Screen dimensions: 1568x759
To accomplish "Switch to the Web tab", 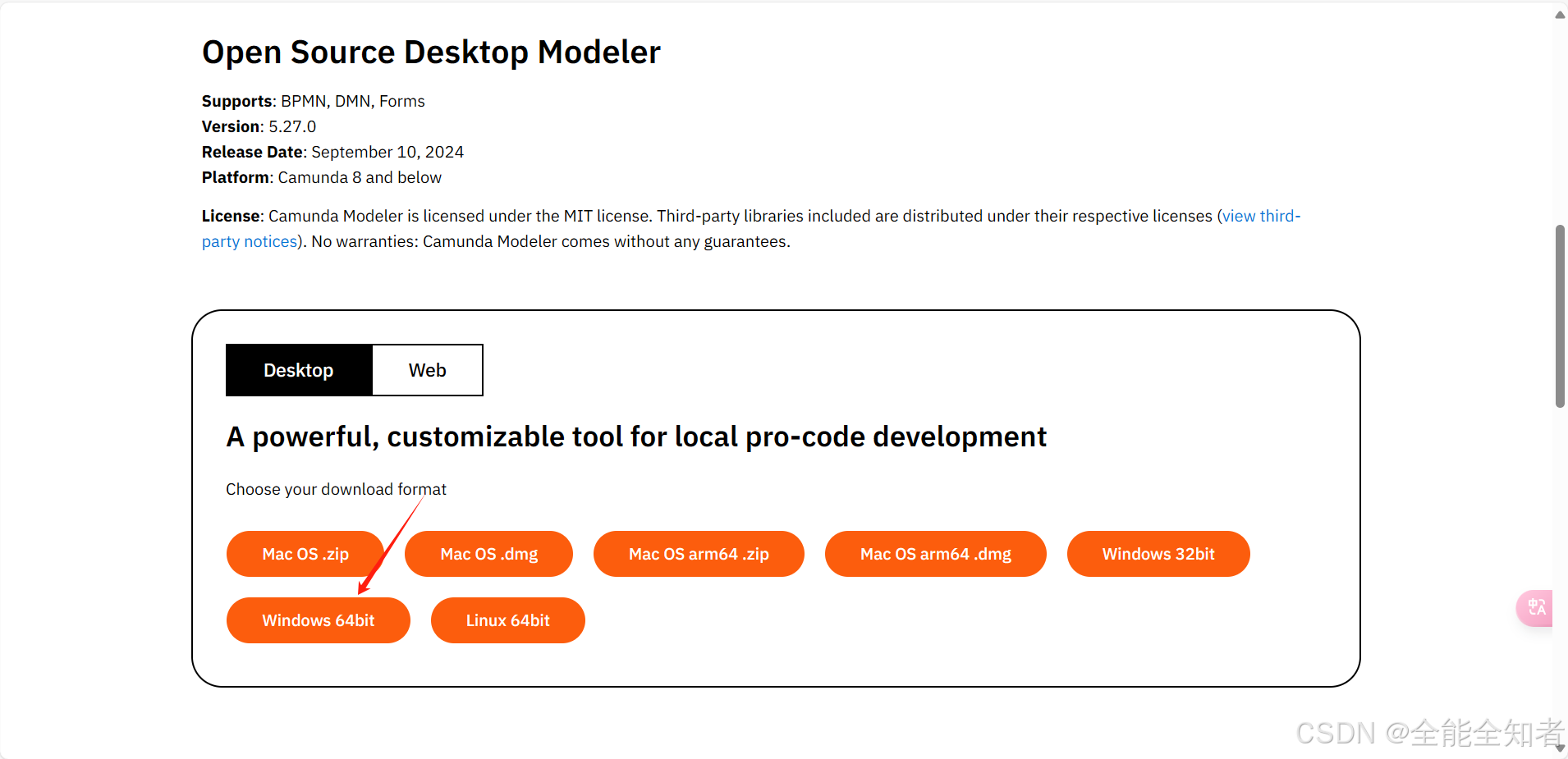I will [x=428, y=370].
